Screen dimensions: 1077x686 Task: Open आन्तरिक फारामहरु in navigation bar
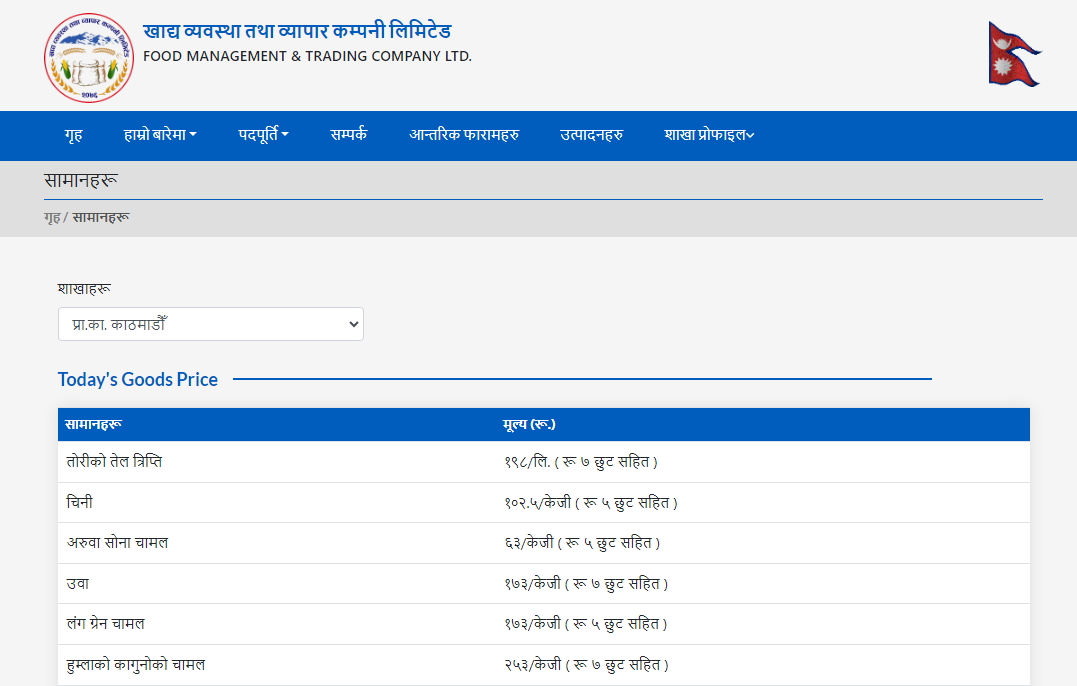464,135
